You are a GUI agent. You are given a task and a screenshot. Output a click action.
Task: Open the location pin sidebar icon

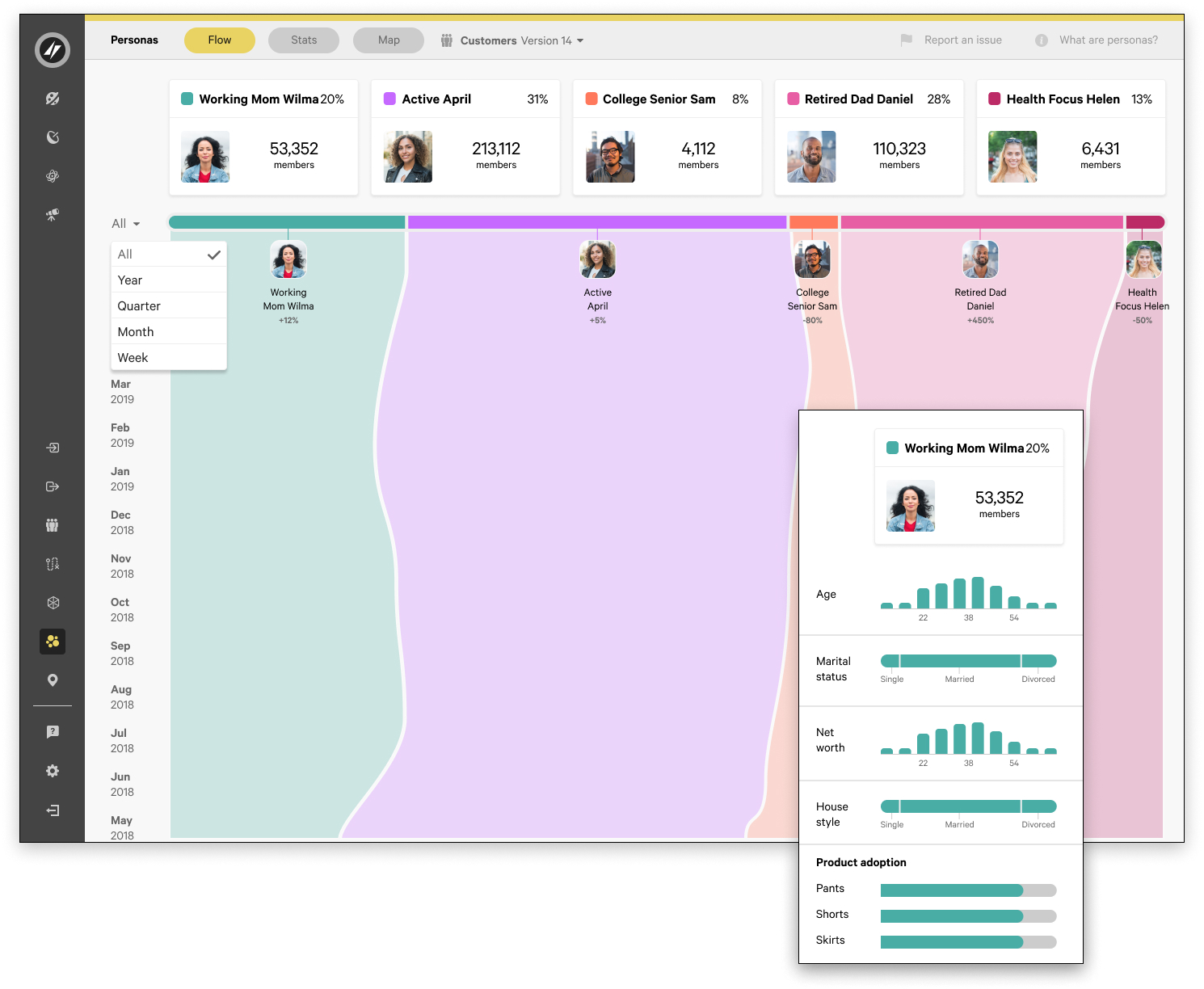(x=53, y=680)
